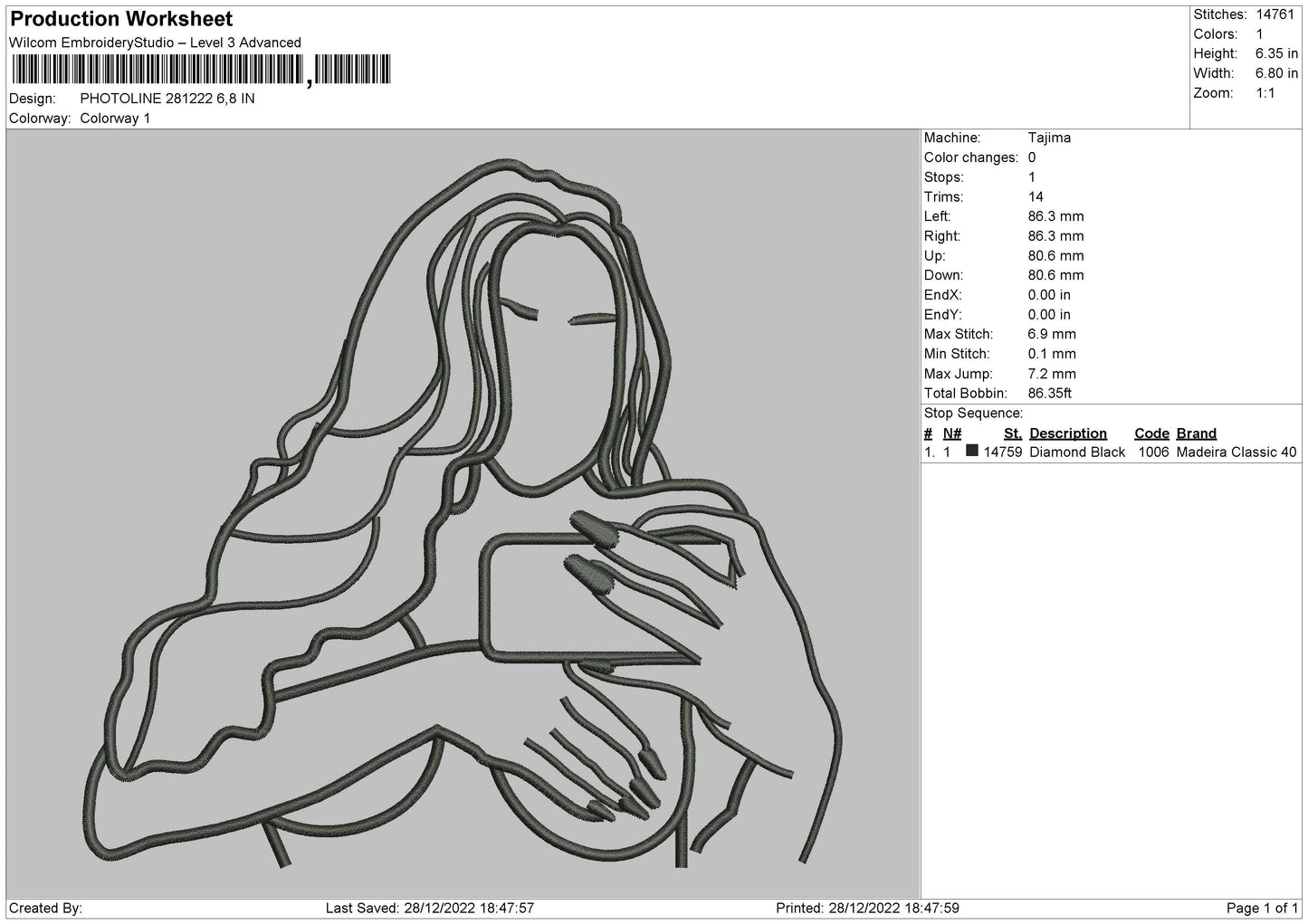Click the Stitches value 14761
Viewport: 1308px width, 924px height.
click(x=1275, y=14)
